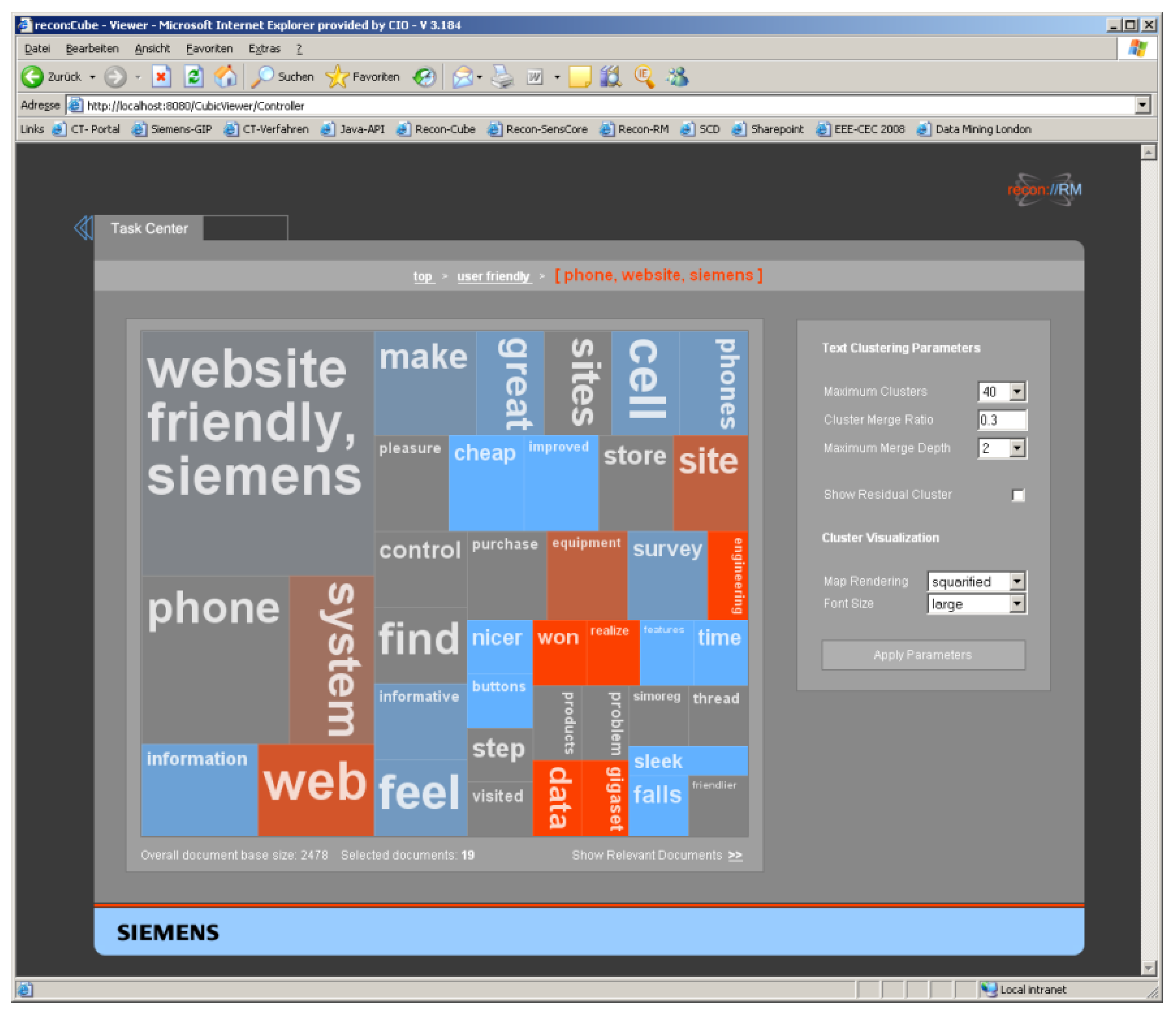The image size is (1176, 1013).
Task: Select the orange web cluster tile
Action: 316,791
